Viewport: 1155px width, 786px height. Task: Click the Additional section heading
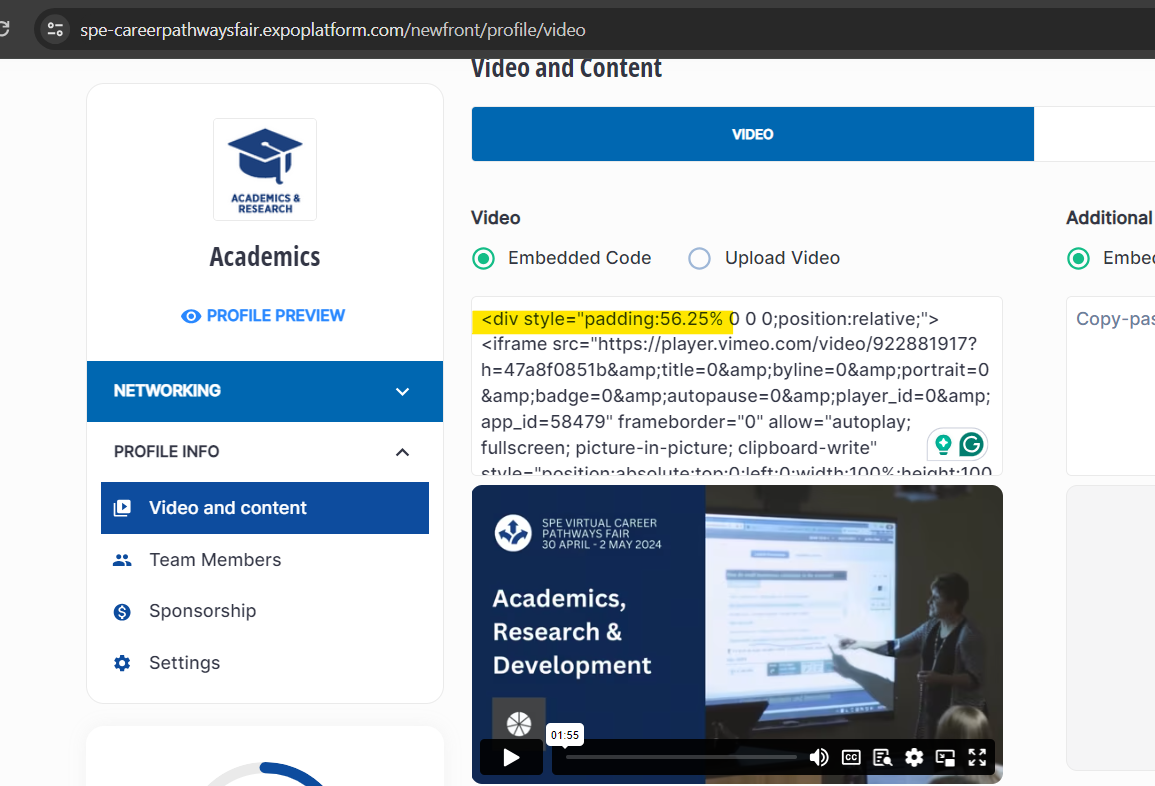1110,218
